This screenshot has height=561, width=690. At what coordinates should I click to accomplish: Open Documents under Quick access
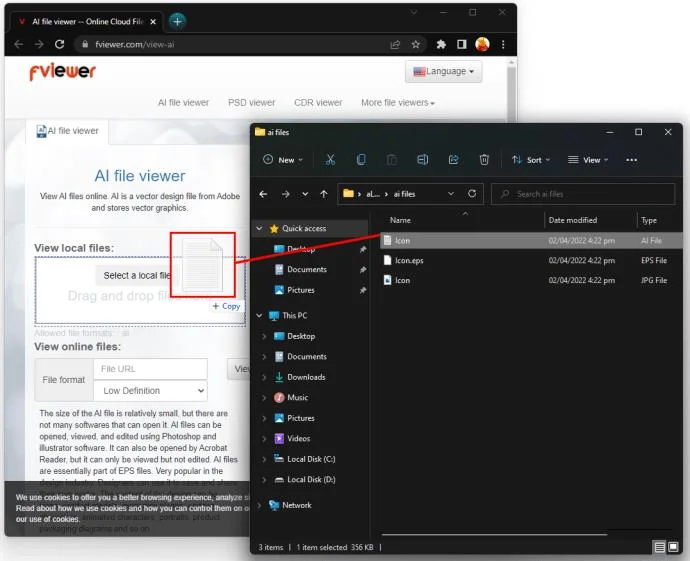[x=307, y=270]
